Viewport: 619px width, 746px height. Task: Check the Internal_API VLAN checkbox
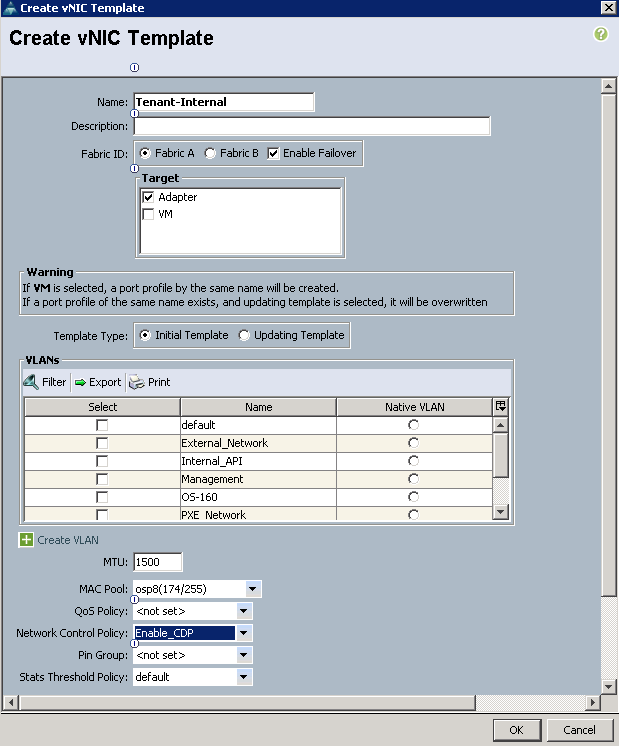tap(102, 461)
